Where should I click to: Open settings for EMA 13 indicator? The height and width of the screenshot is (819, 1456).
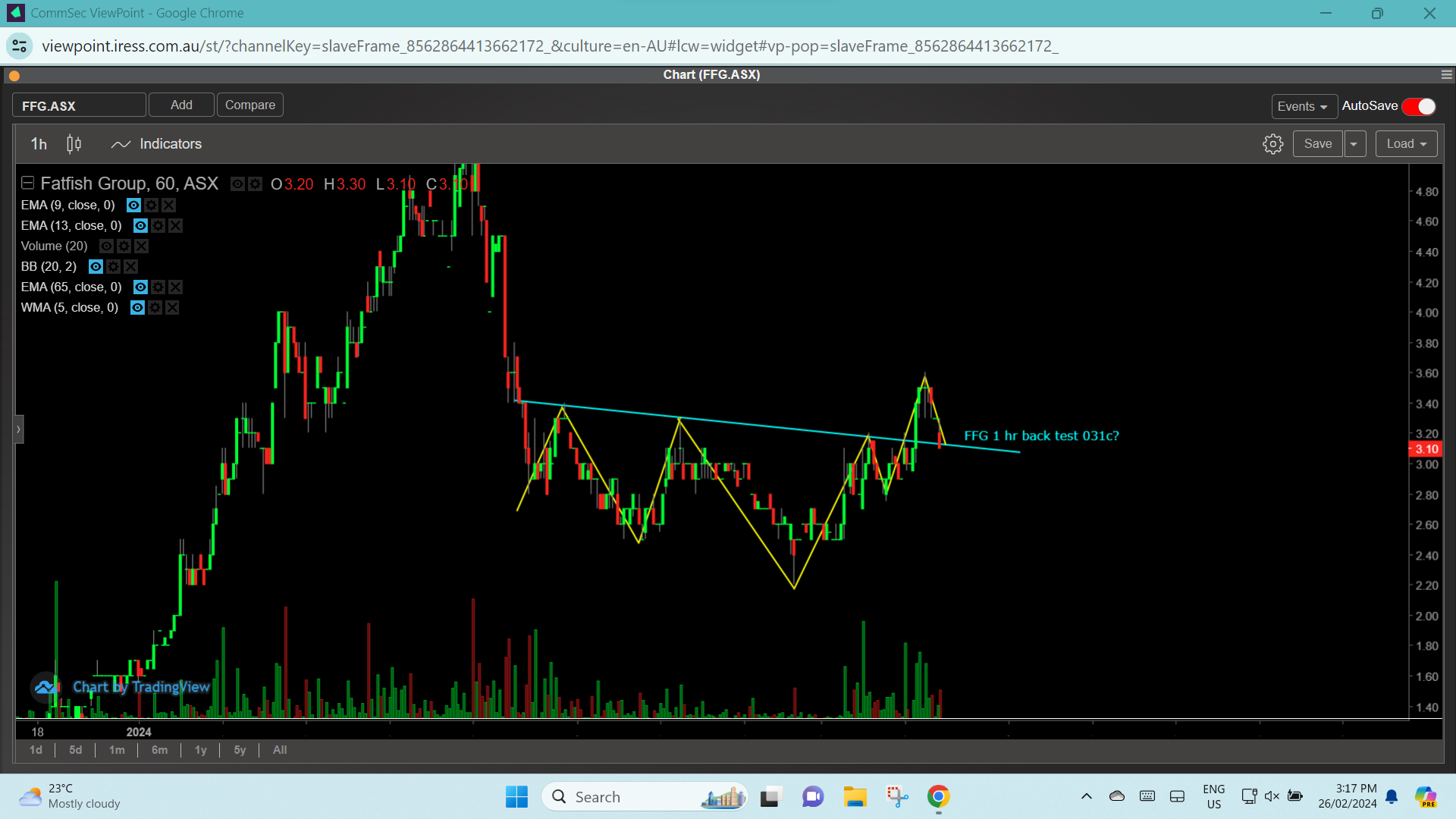click(x=158, y=226)
